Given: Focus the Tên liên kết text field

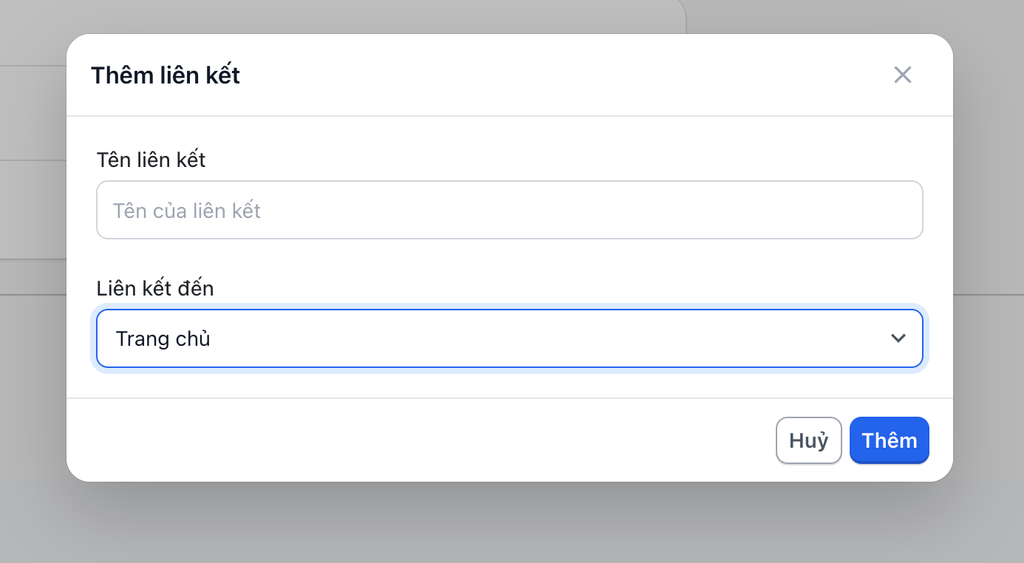Looking at the screenshot, I should click(509, 210).
